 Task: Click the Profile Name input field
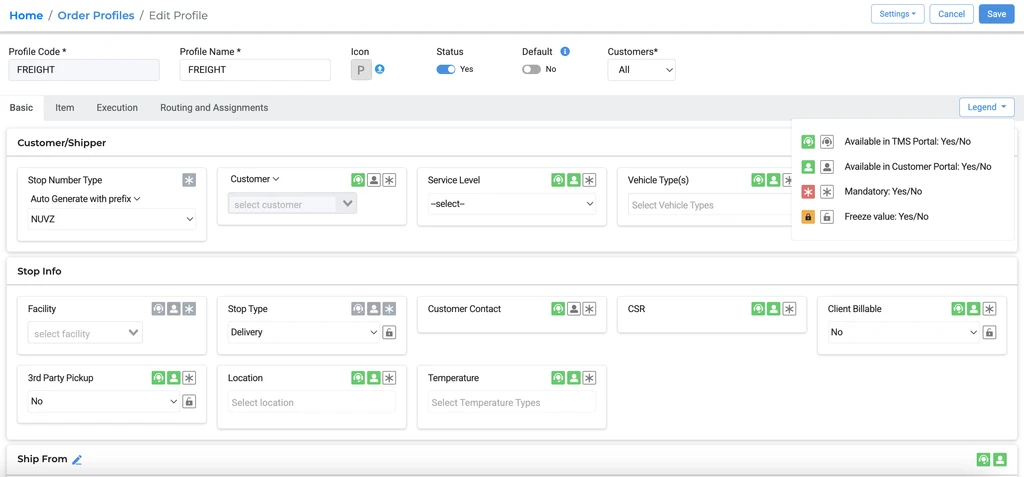pyautogui.click(x=255, y=70)
